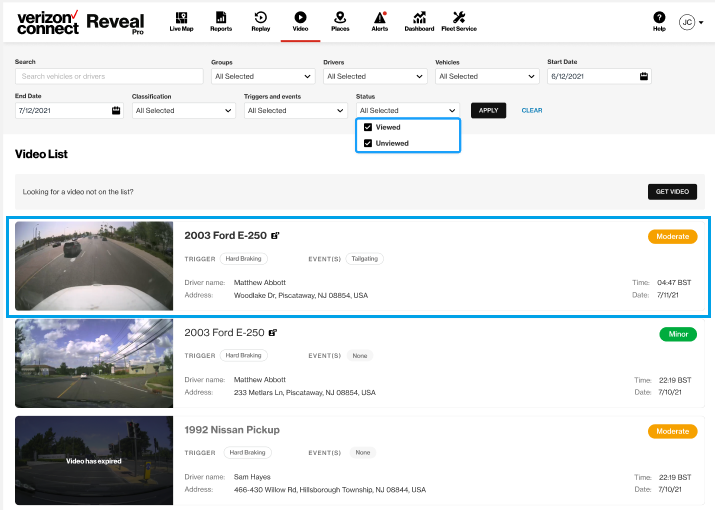Open the Dashboard chart icon
The width and height of the screenshot is (715, 510).
point(420,17)
